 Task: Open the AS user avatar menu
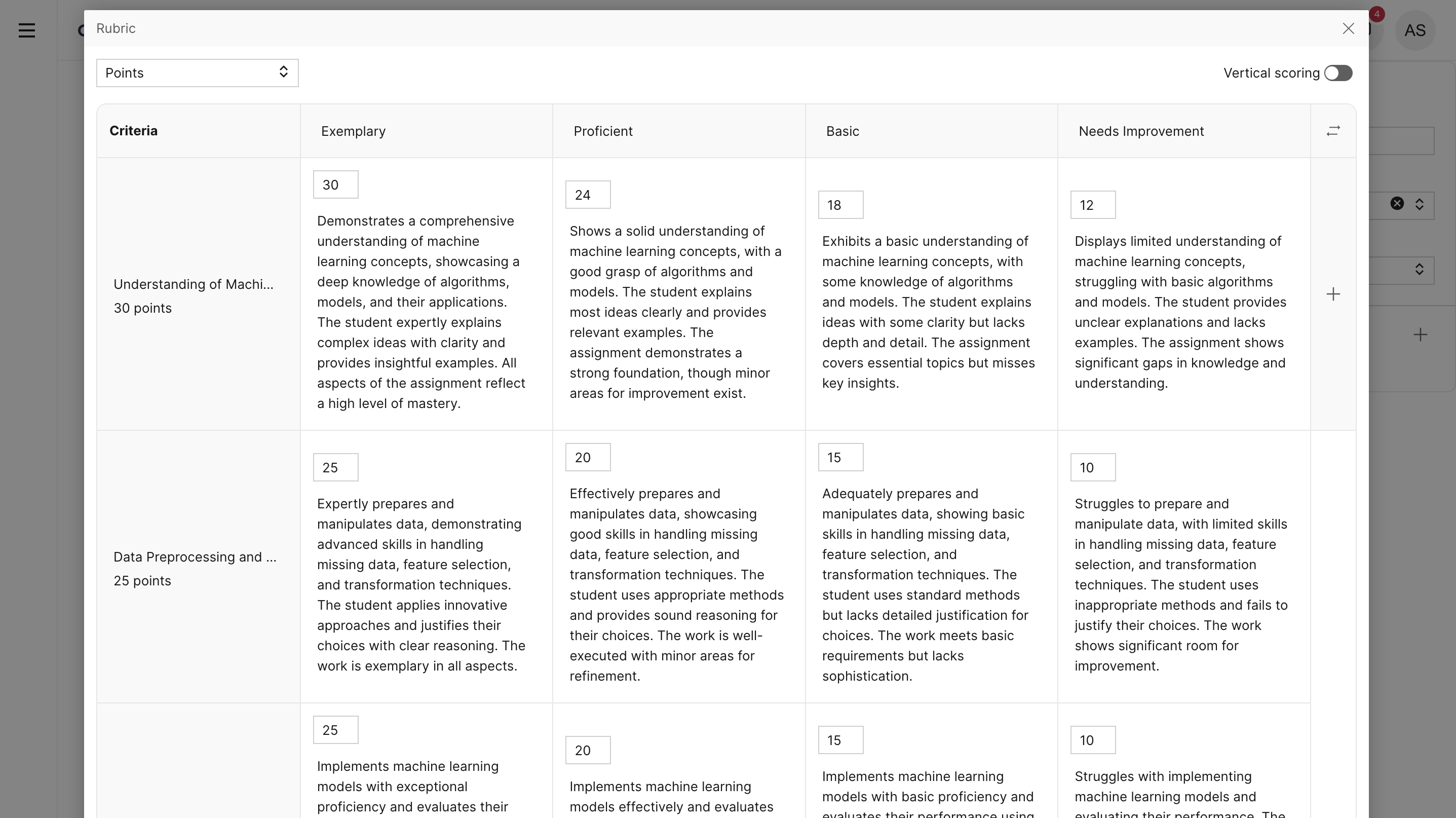[1414, 30]
